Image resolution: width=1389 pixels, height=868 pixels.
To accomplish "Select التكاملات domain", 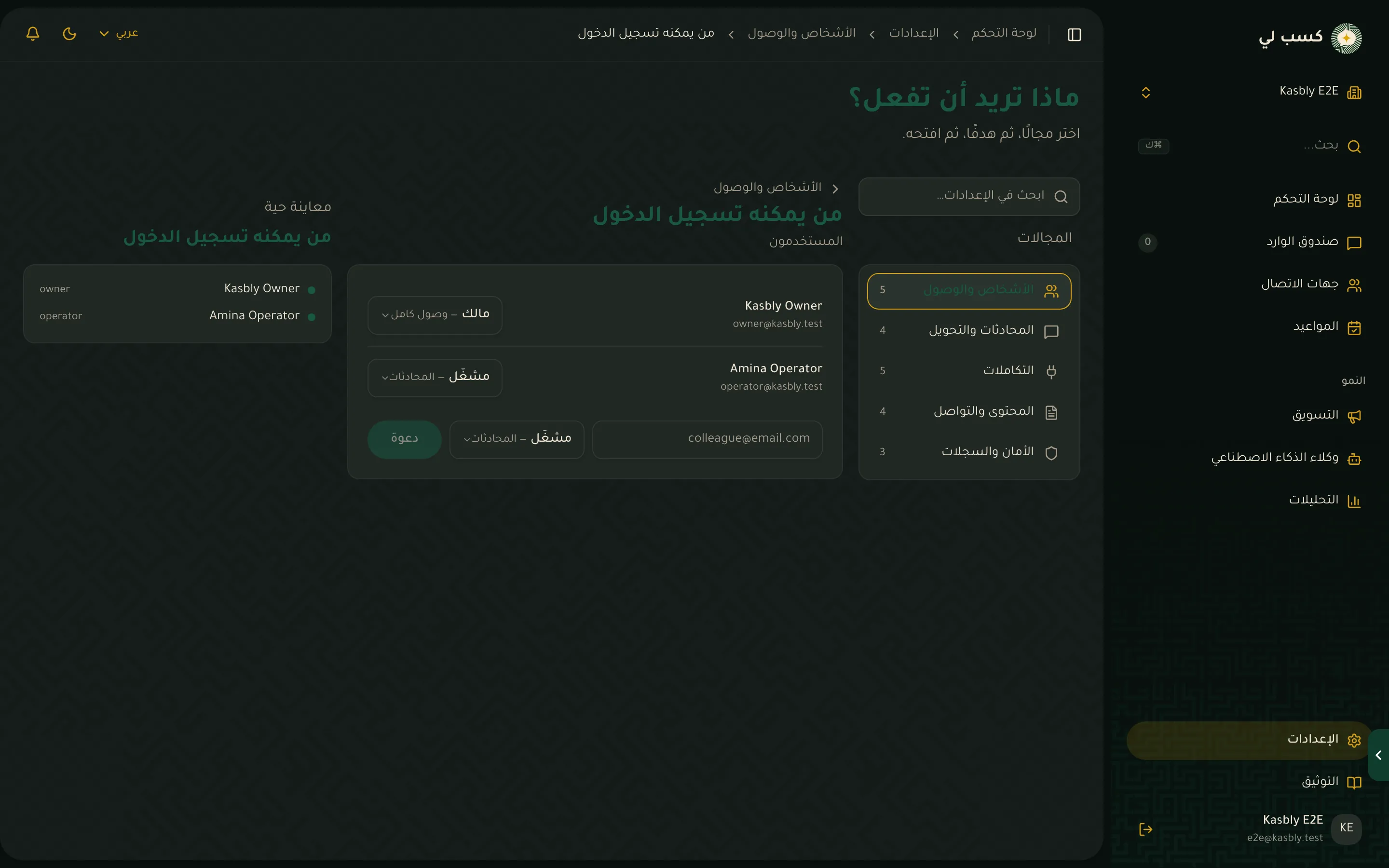I will (969, 371).
